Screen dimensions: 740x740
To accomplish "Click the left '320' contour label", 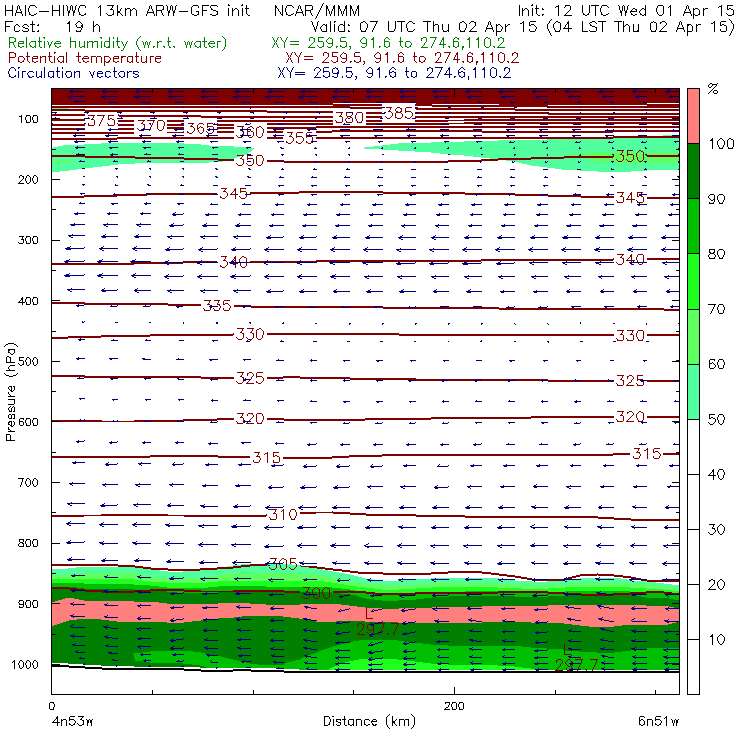I will 250,419.
